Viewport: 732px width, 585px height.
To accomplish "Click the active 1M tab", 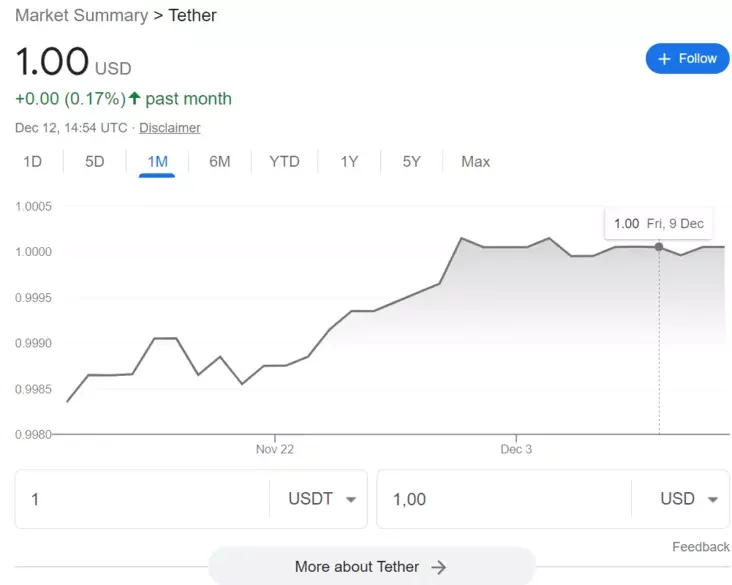I will [x=157, y=161].
